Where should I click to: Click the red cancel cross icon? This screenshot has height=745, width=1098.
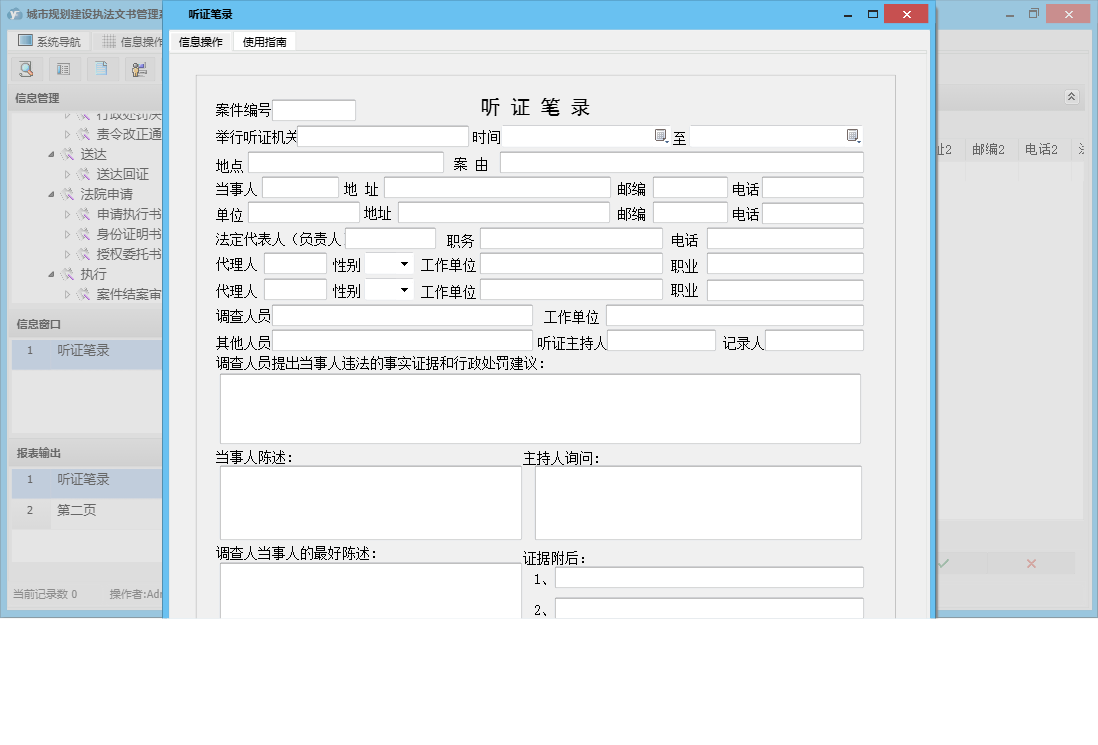tap(1030, 563)
